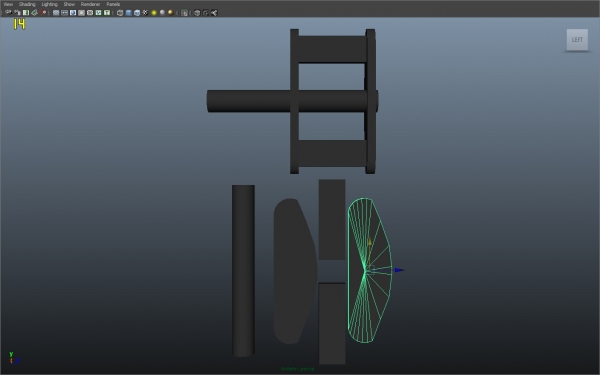Screen dimensions: 600x375
Task: Click the Camera Attributes icon
Action: [x=17, y=13]
